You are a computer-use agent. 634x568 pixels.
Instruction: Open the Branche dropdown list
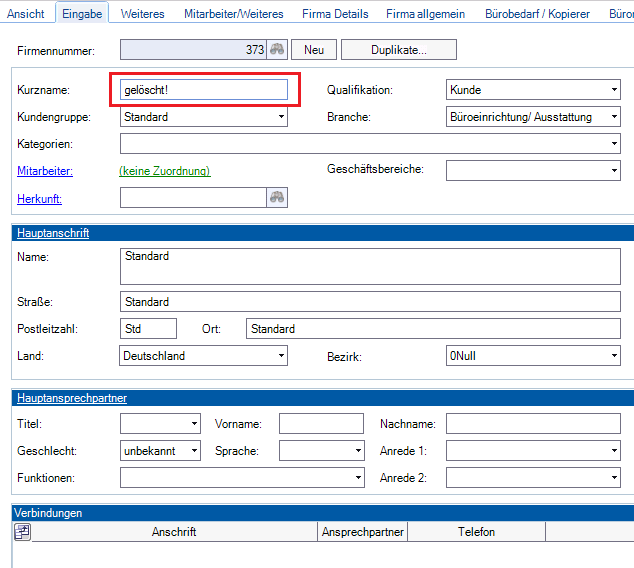tap(613, 117)
